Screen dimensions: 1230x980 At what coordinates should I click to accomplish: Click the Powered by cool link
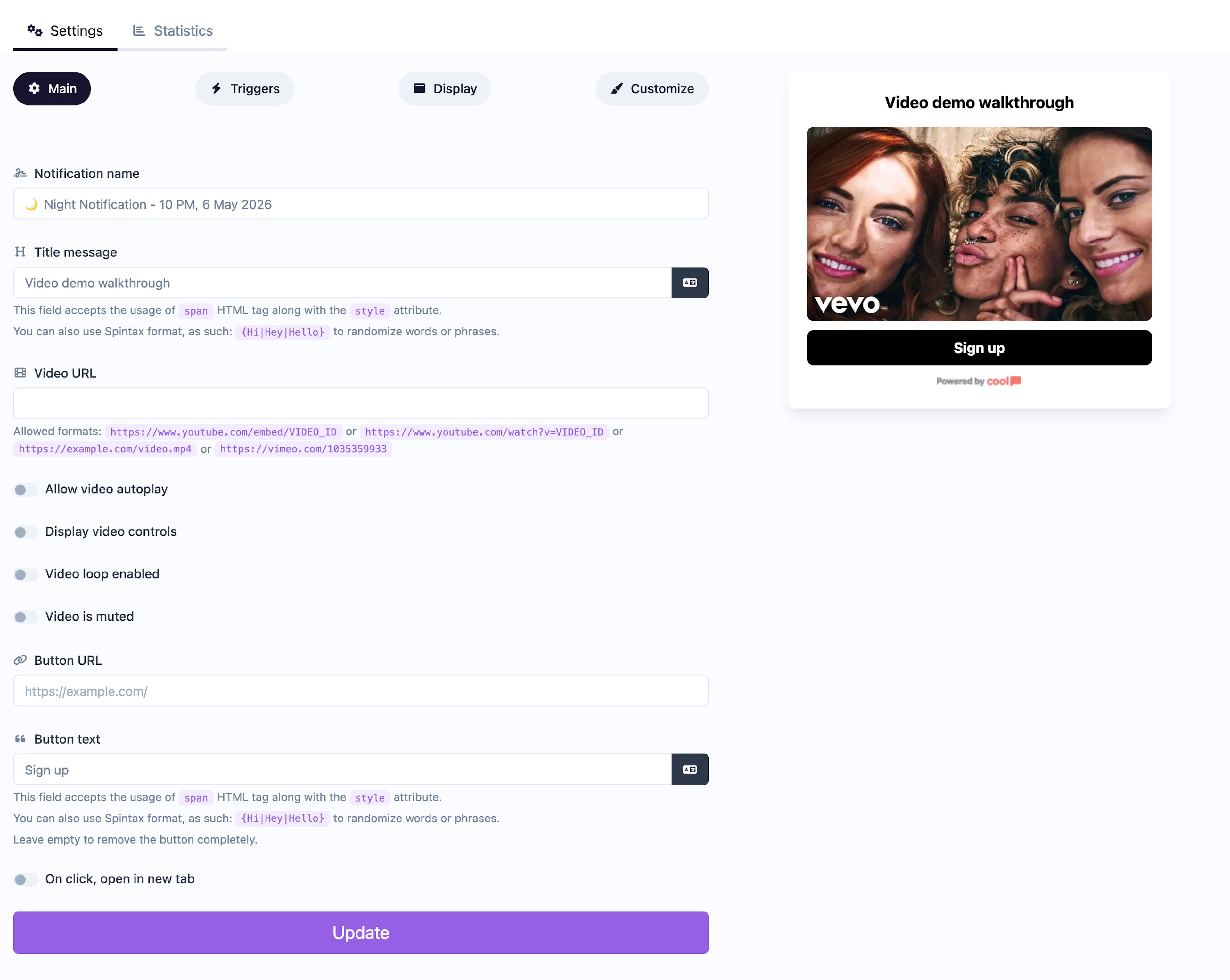click(979, 381)
